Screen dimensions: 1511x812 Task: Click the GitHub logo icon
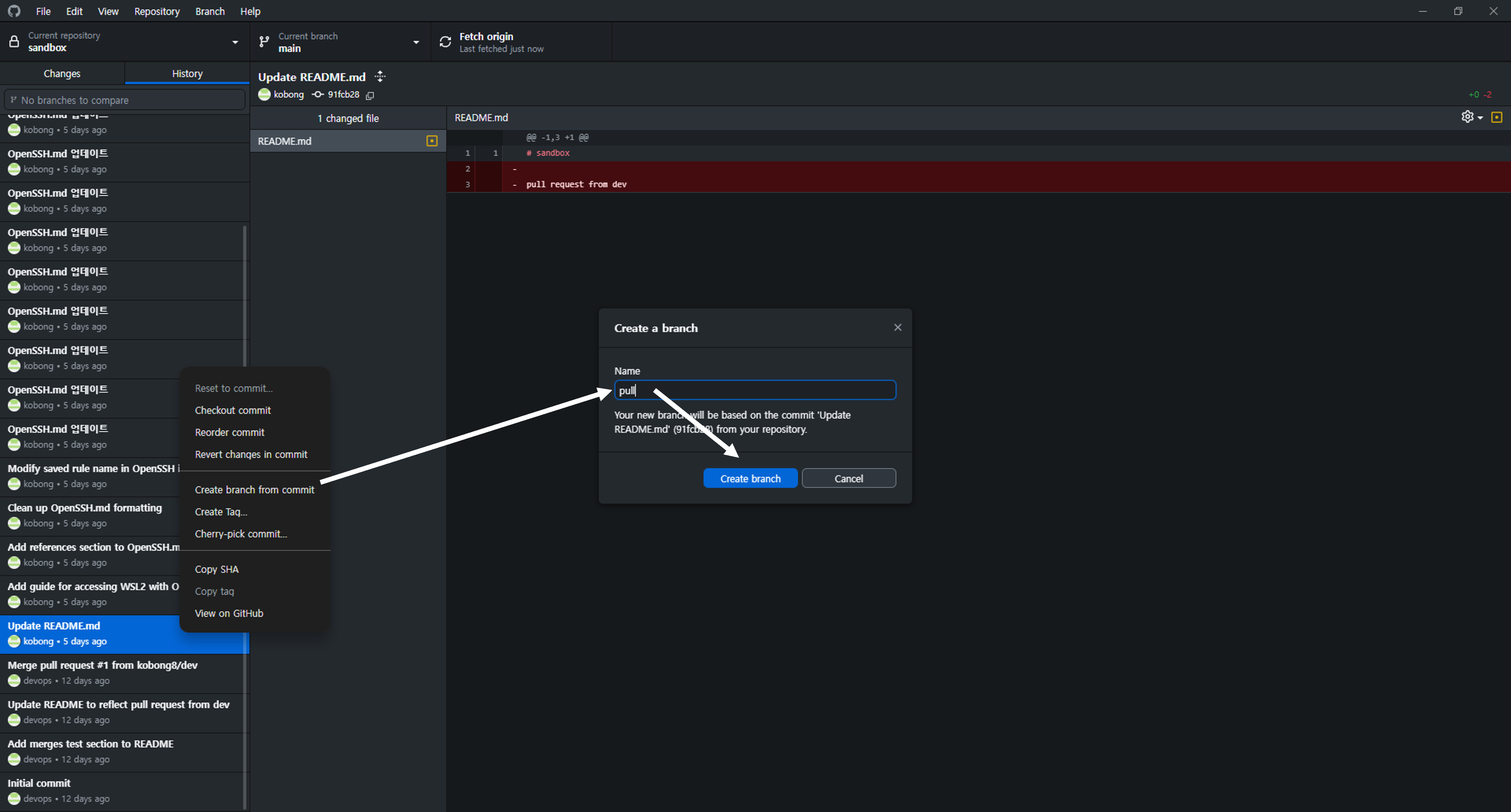[x=14, y=11]
